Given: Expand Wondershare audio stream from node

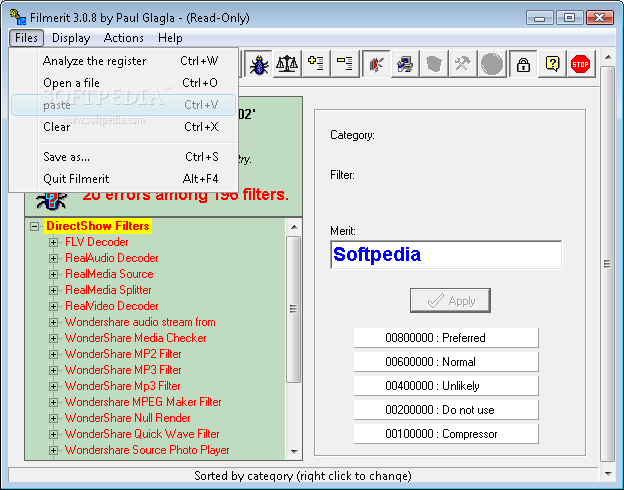Looking at the screenshot, I should pyautogui.click(x=53, y=322).
